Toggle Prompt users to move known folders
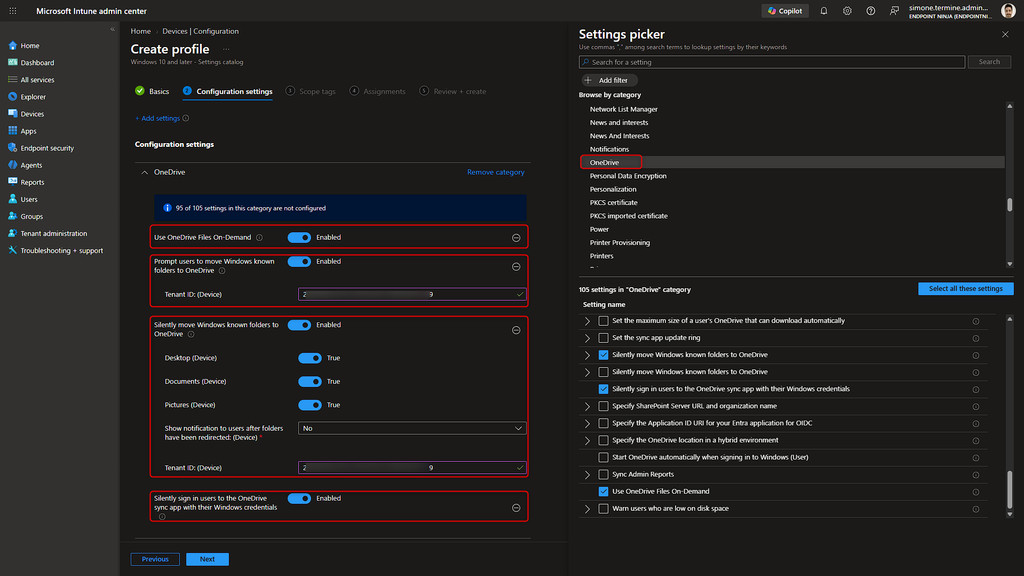The image size is (1024, 576). (x=299, y=261)
